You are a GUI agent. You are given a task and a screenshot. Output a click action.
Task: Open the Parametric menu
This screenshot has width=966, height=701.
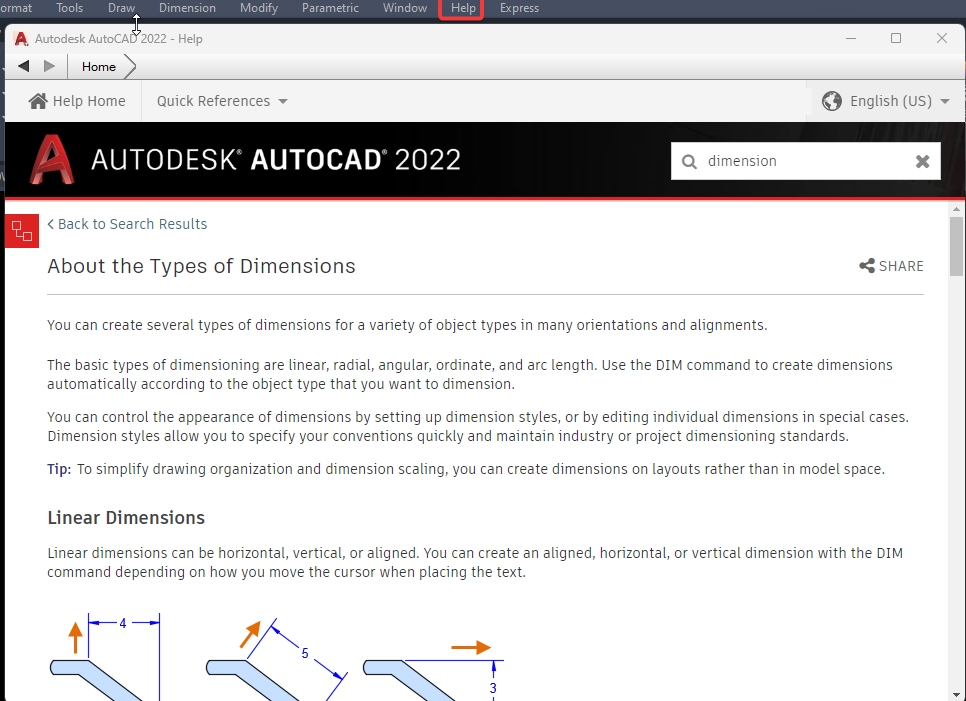(x=330, y=8)
